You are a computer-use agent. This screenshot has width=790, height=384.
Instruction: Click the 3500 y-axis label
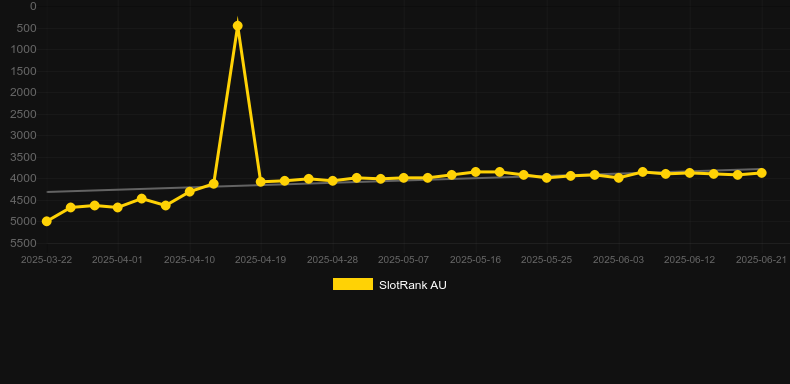tap(24, 157)
